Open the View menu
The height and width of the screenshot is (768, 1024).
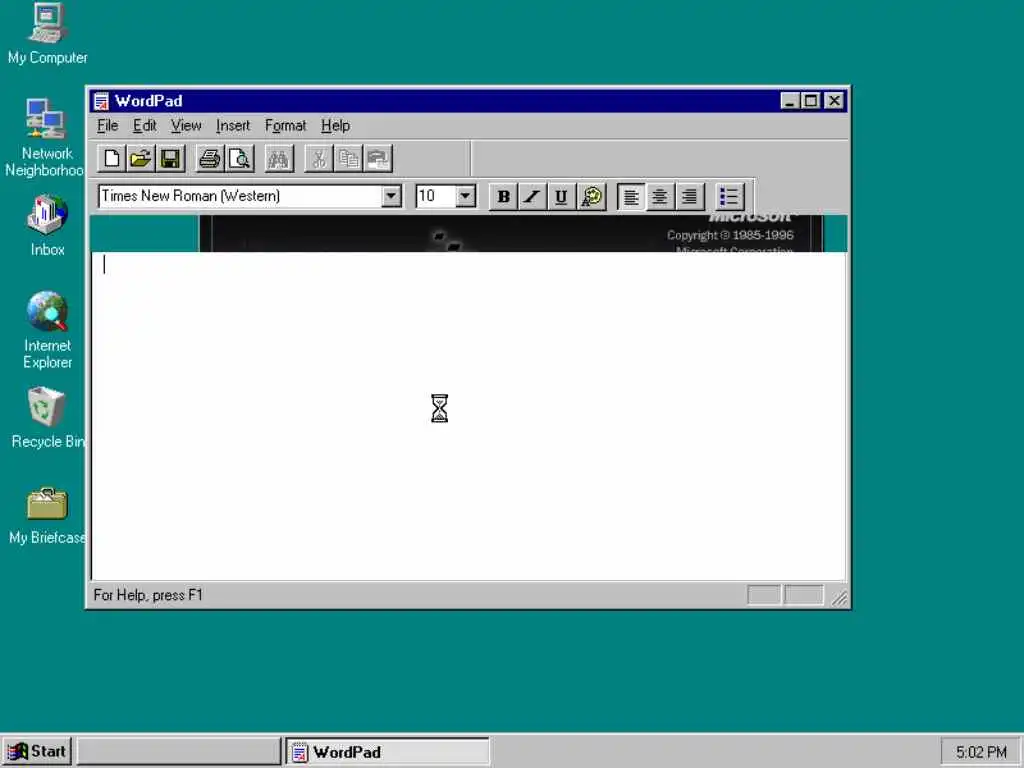(186, 125)
